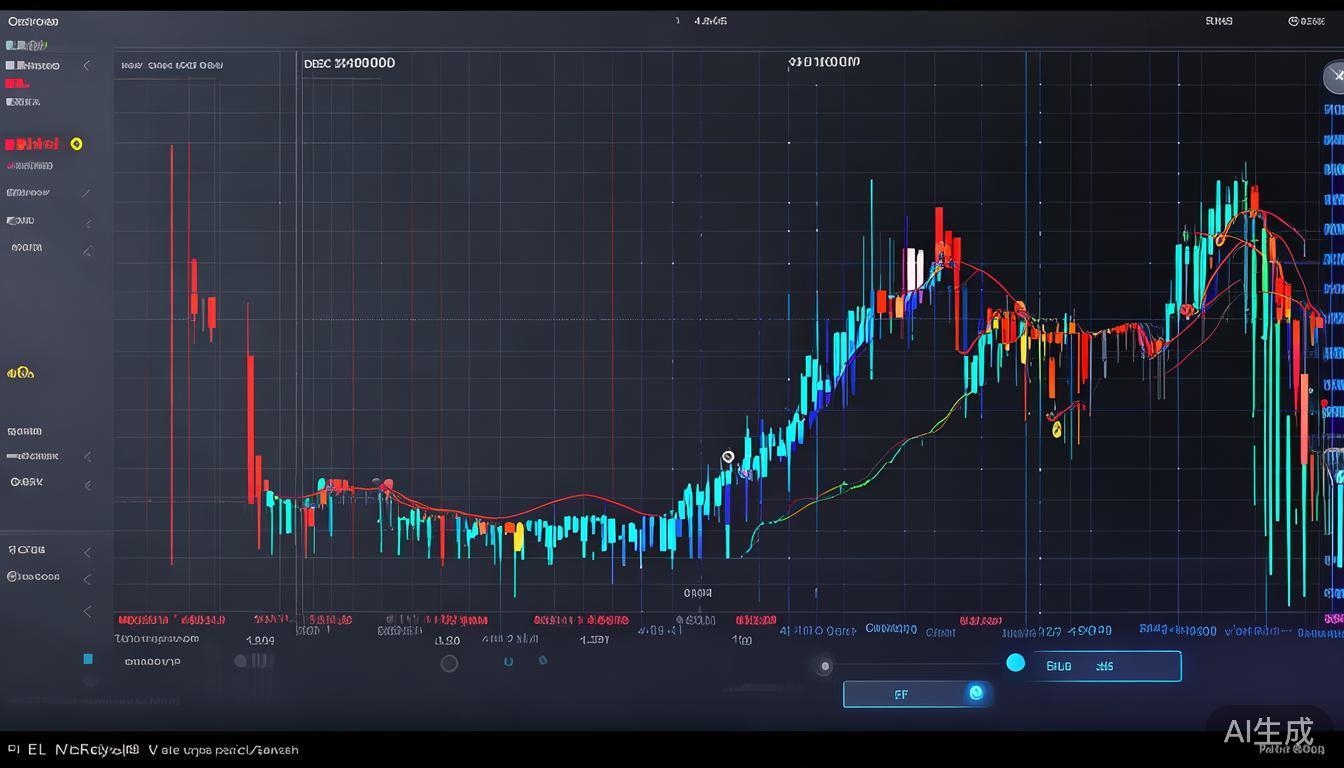This screenshot has width=1344, height=768.
Task: Select the cyan circle icon beside the Blue button
Action: (x=1016, y=662)
